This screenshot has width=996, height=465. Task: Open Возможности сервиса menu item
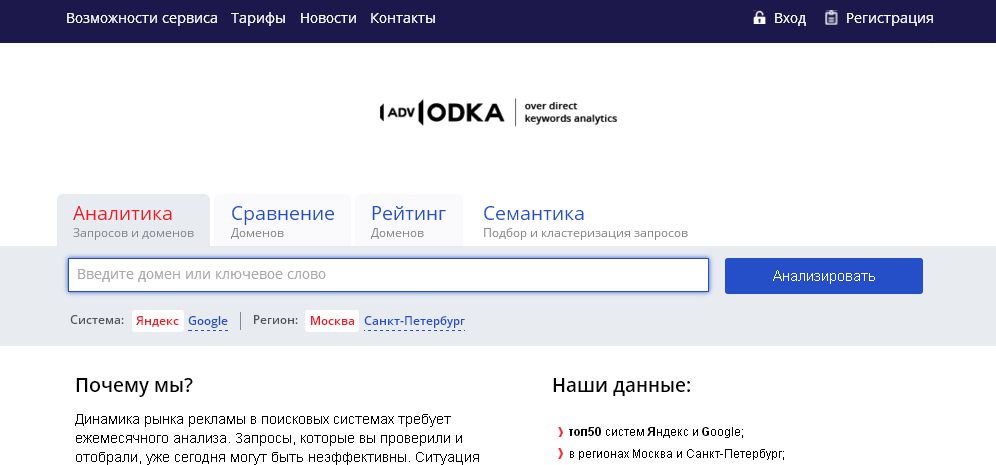coord(142,18)
